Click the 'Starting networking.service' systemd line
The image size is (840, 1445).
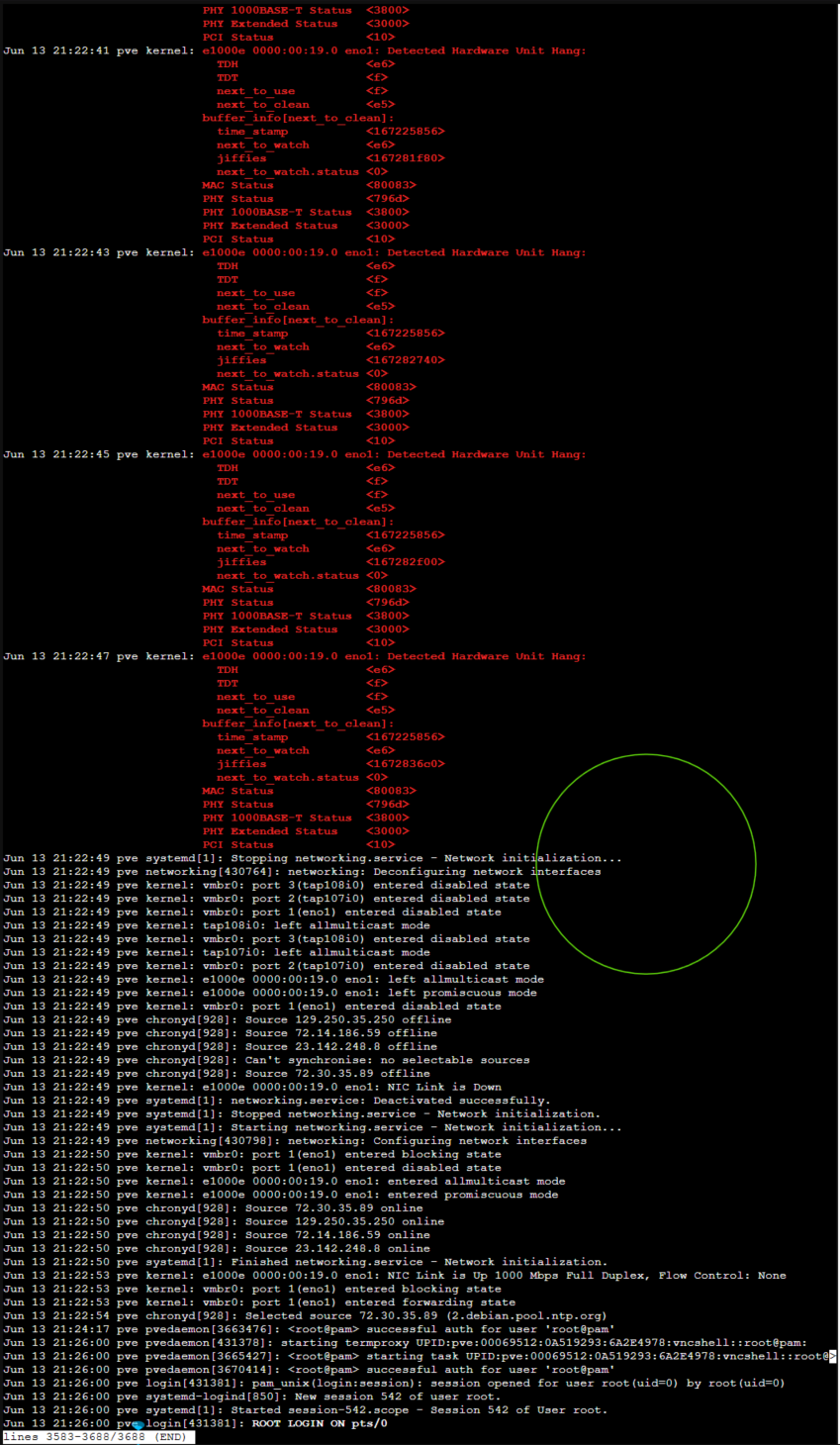point(313,1127)
